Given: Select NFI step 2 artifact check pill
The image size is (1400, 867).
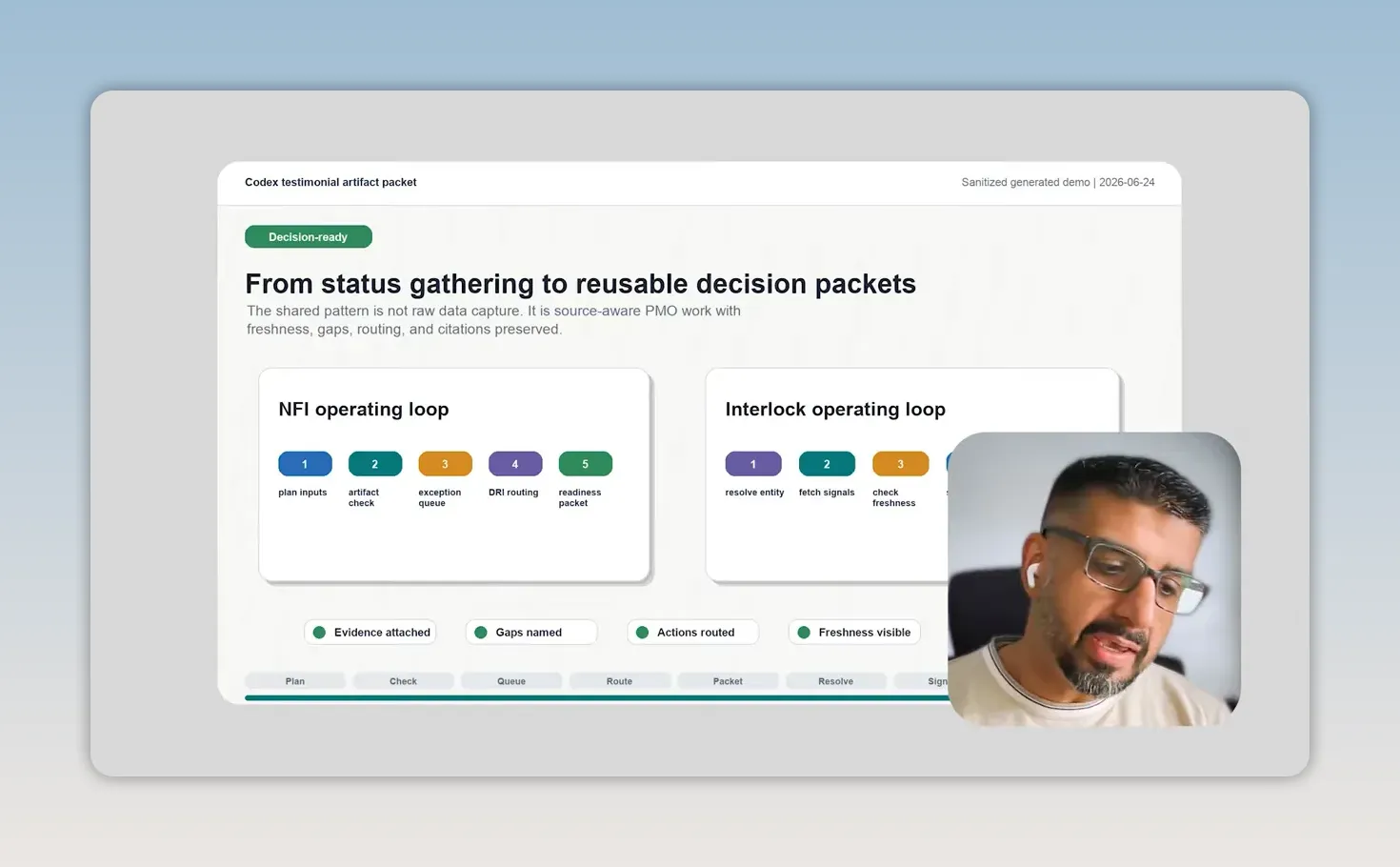Looking at the screenshot, I should (375, 464).
